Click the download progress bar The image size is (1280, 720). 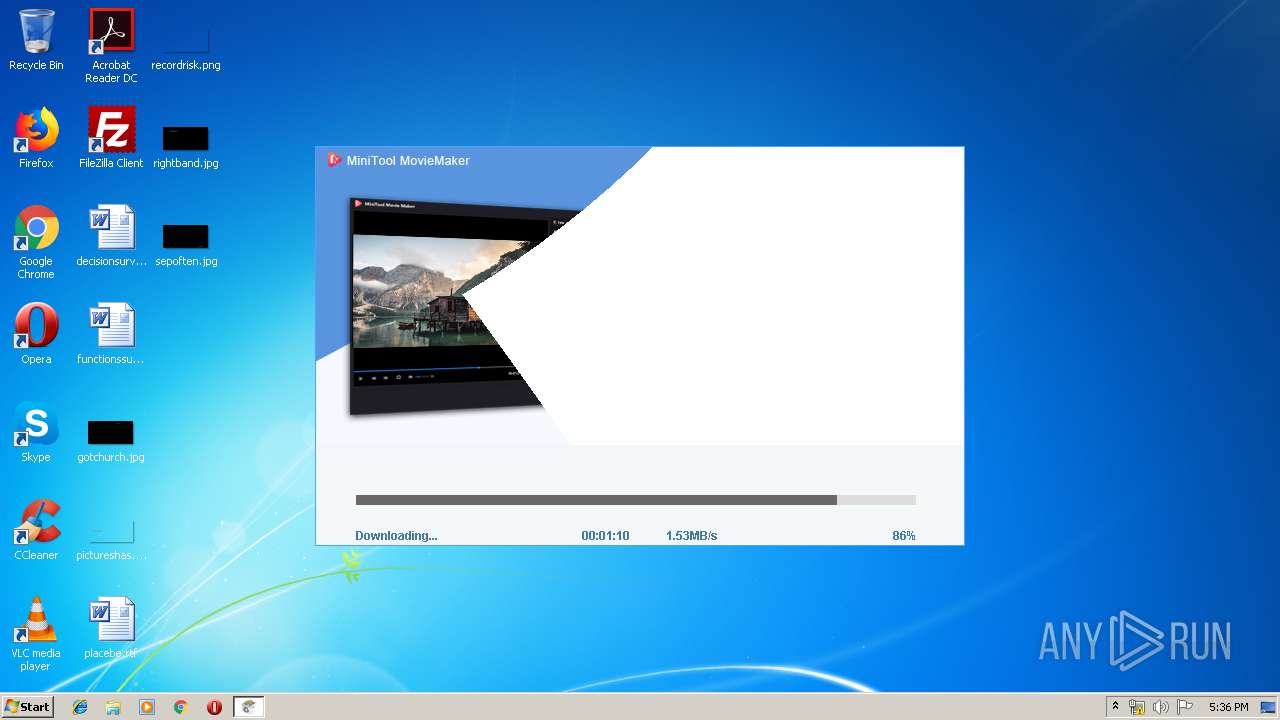tap(636, 500)
